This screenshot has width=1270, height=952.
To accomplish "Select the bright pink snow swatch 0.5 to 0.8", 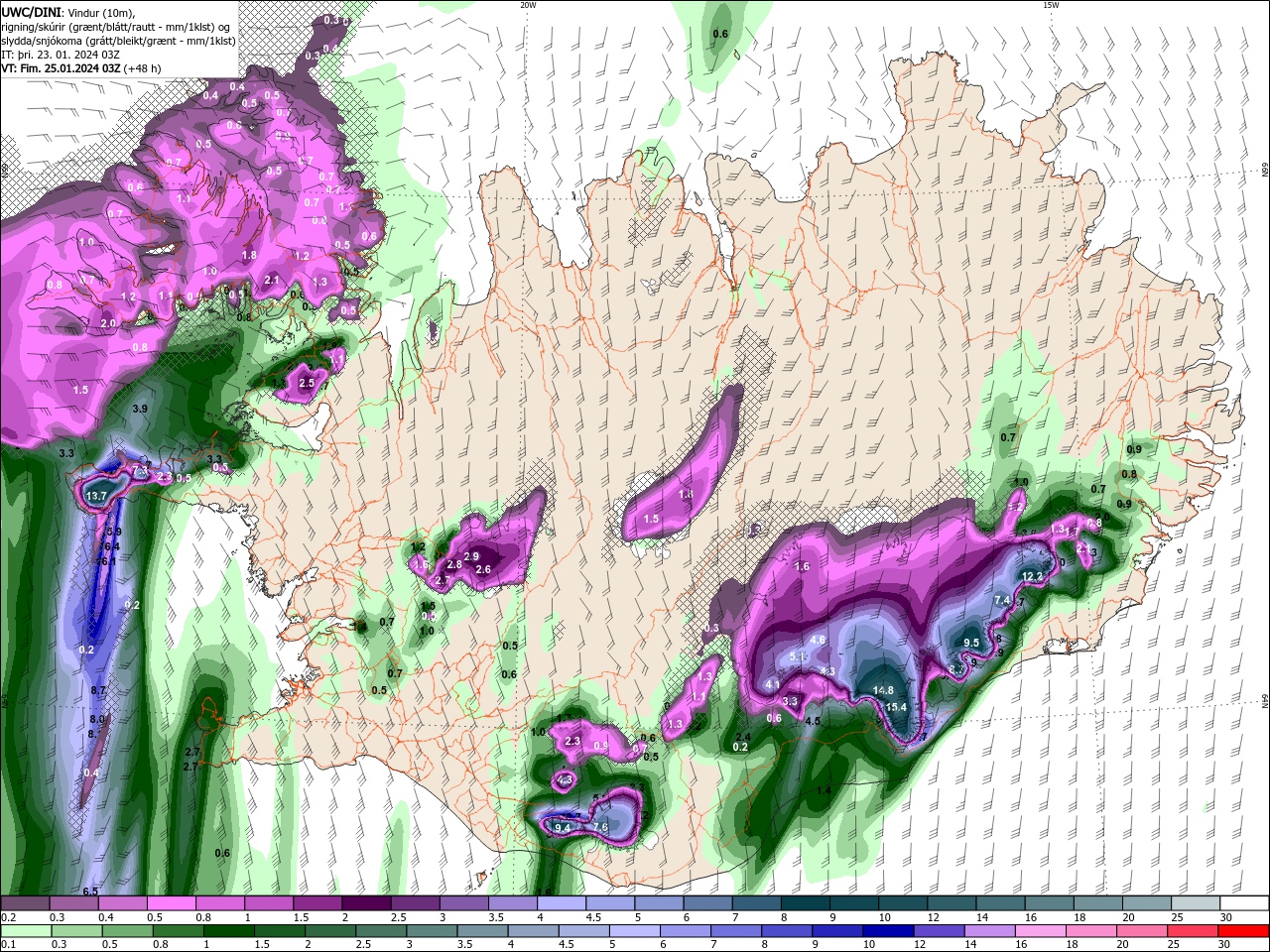I will point(171,903).
